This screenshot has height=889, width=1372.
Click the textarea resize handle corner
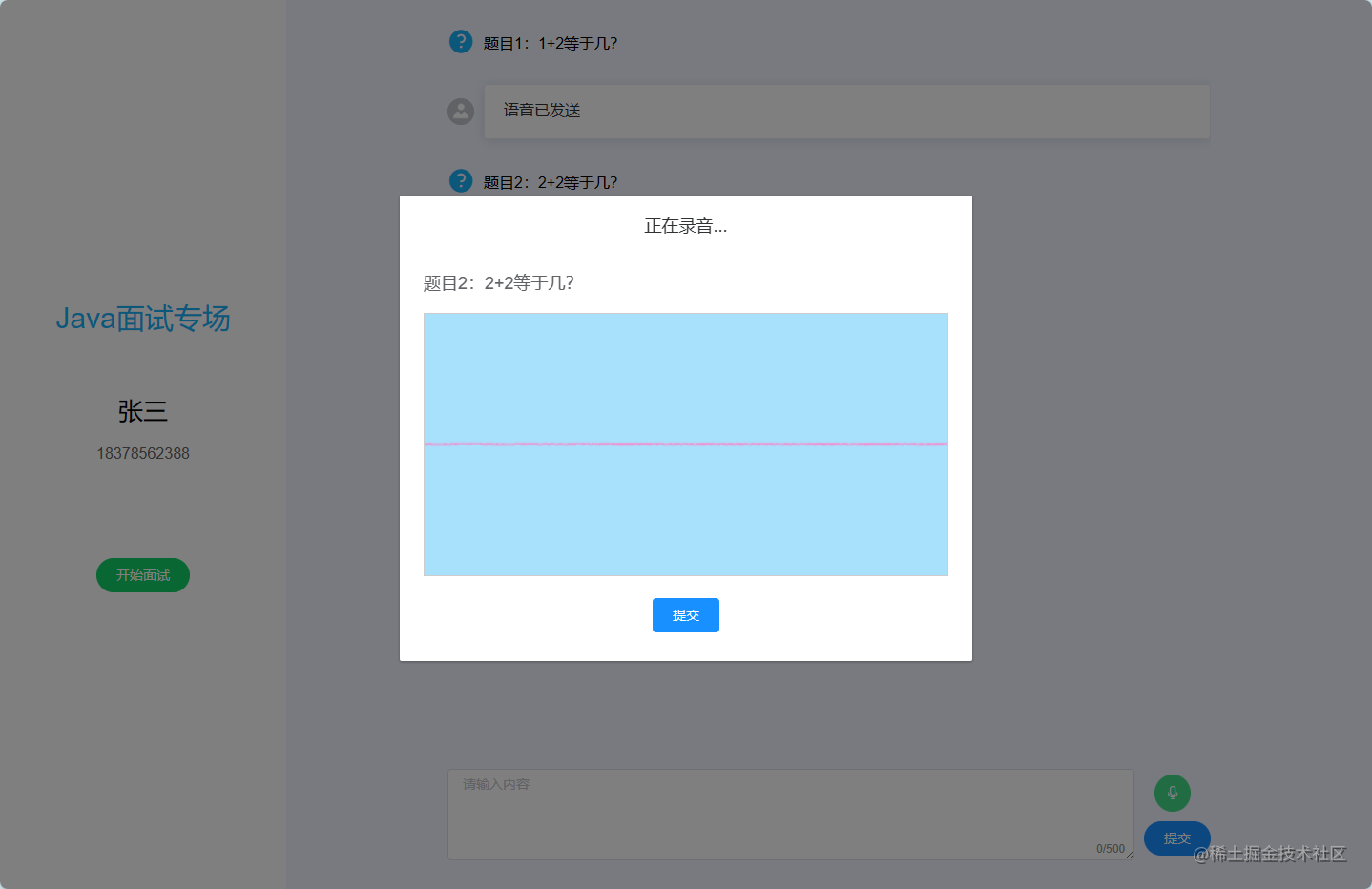(1129, 855)
